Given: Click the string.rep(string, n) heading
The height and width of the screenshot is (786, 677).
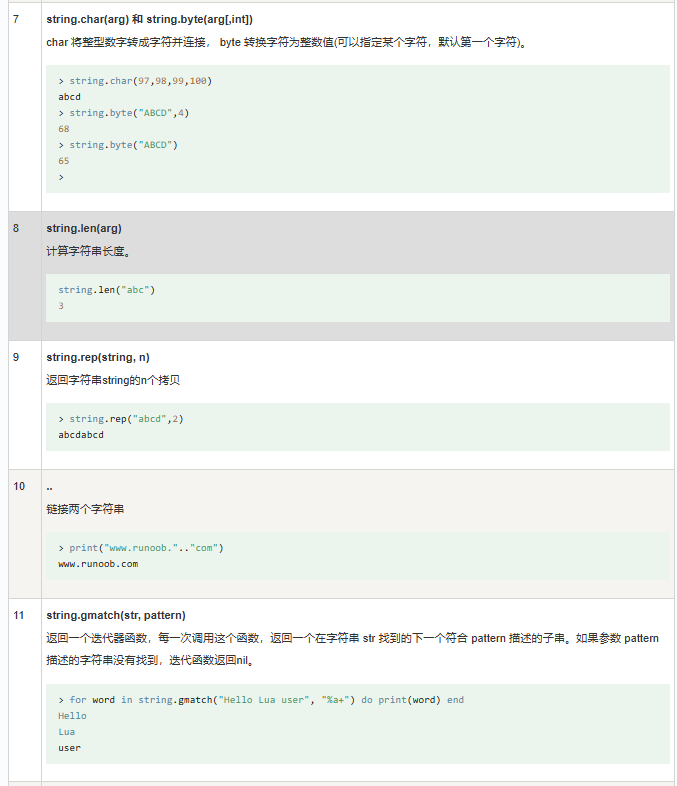Looking at the screenshot, I should pyautogui.click(x=98, y=357).
